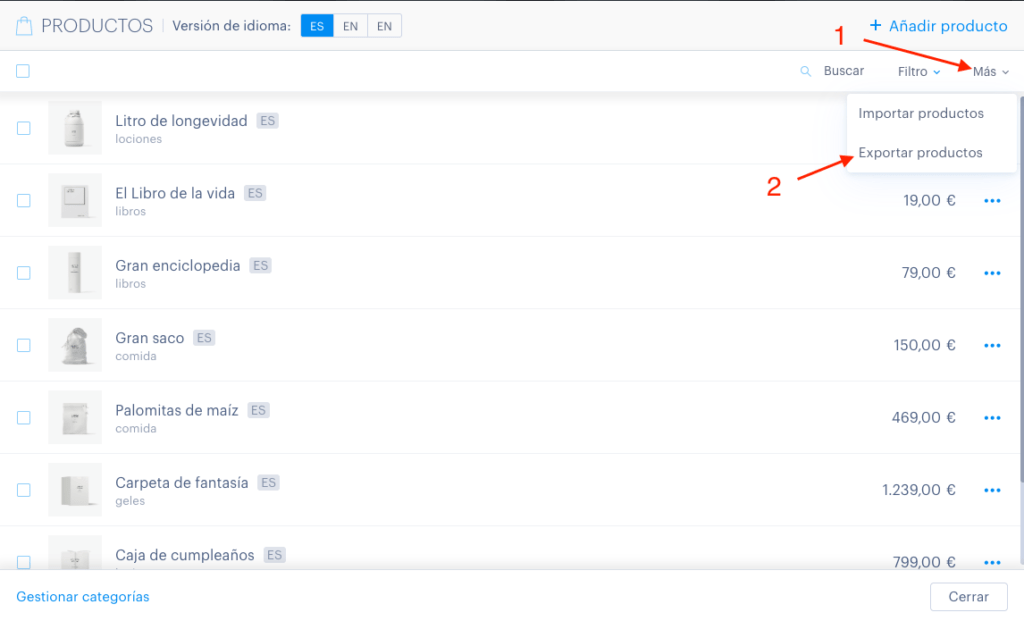Open the El Libro de la vida name
Image resolution: width=1024 pixels, height=621 pixels.
tap(175, 193)
